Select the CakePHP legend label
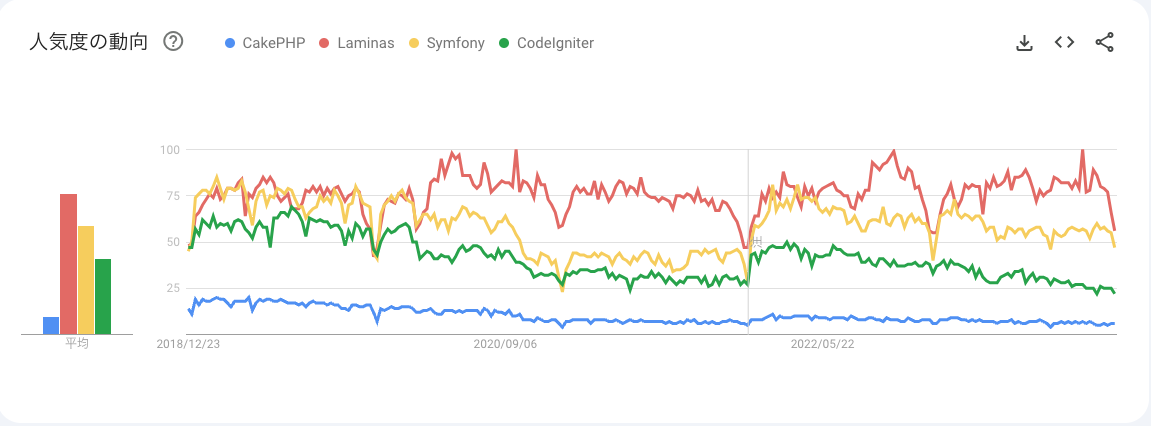 click(273, 43)
